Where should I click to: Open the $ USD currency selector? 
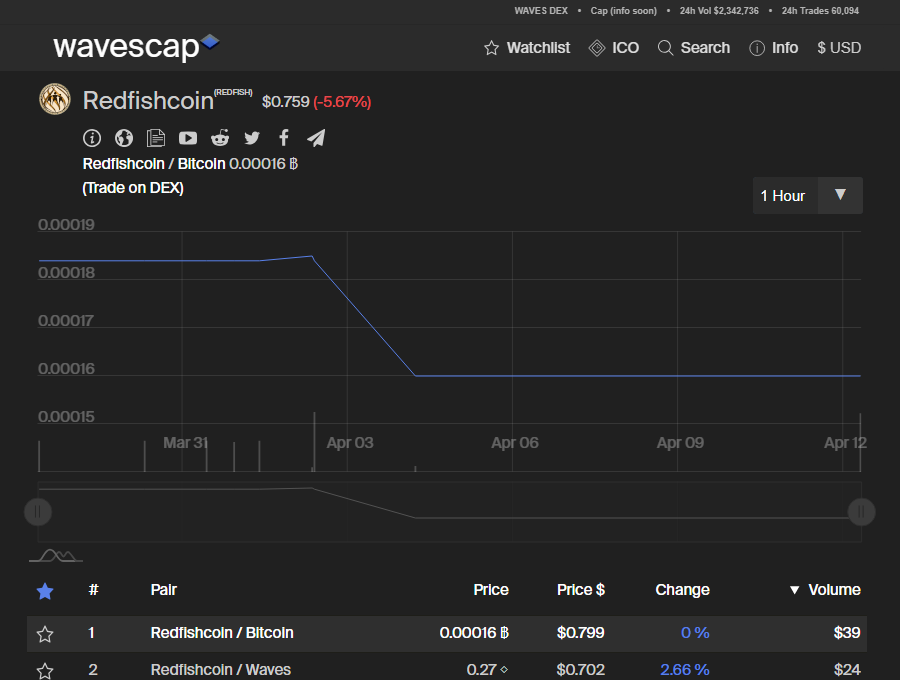coord(839,48)
